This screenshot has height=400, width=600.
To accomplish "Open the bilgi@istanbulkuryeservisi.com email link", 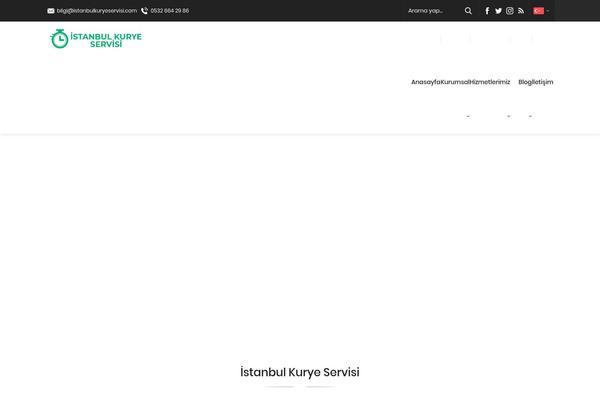I will tap(96, 11).
